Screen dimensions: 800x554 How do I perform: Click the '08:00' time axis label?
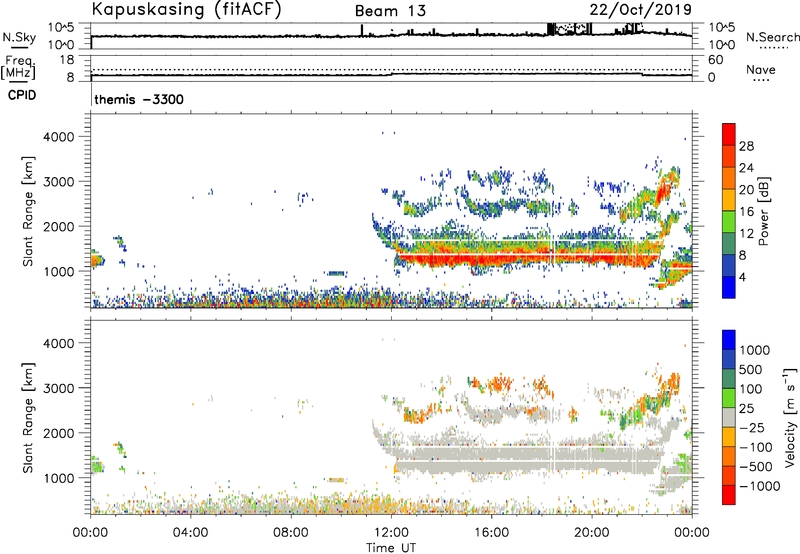pyautogui.click(x=291, y=533)
